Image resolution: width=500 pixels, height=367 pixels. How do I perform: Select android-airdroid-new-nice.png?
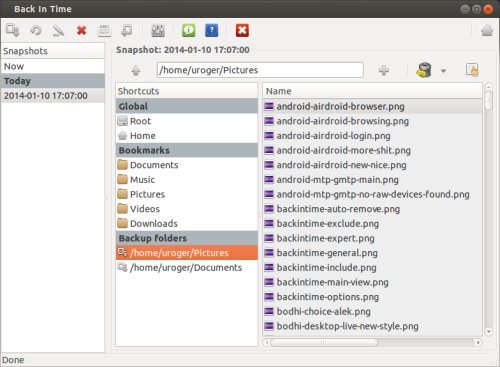[x=372, y=165]
